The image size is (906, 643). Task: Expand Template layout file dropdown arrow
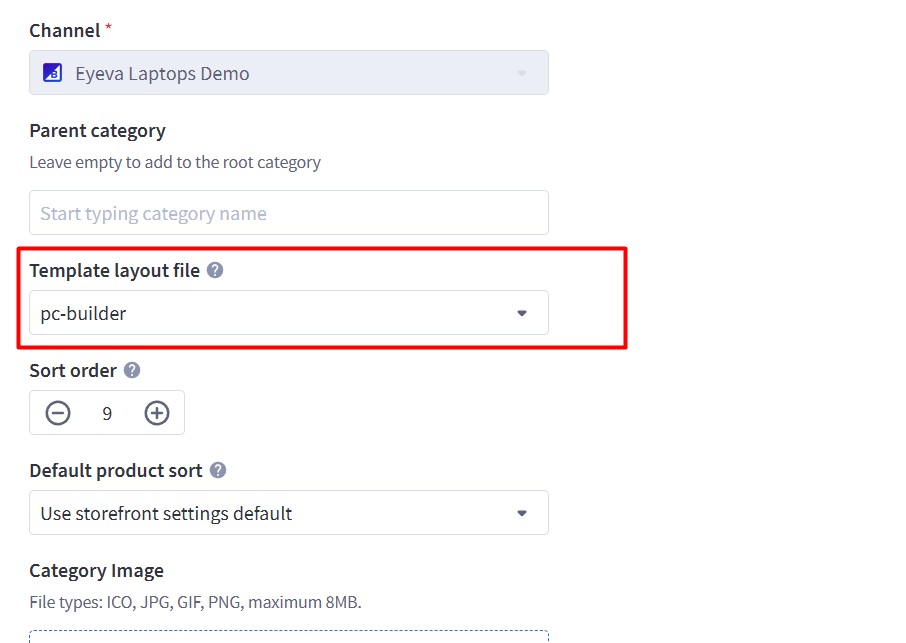coord(522,313)
